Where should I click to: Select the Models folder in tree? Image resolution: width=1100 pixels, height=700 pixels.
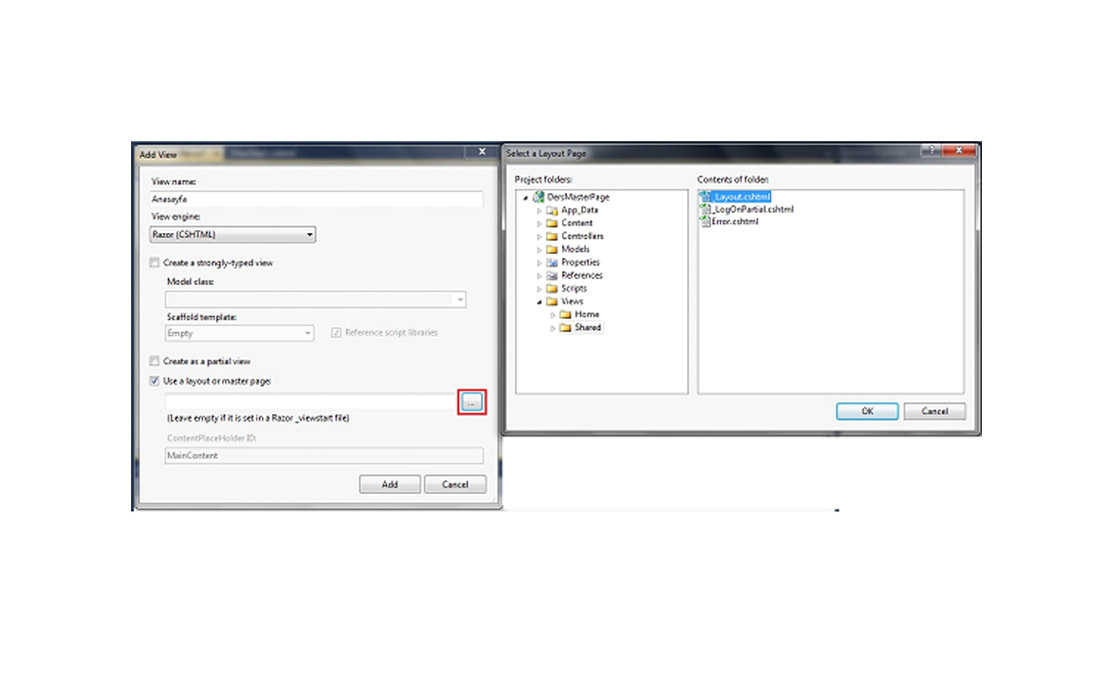(x=575, y=249)
